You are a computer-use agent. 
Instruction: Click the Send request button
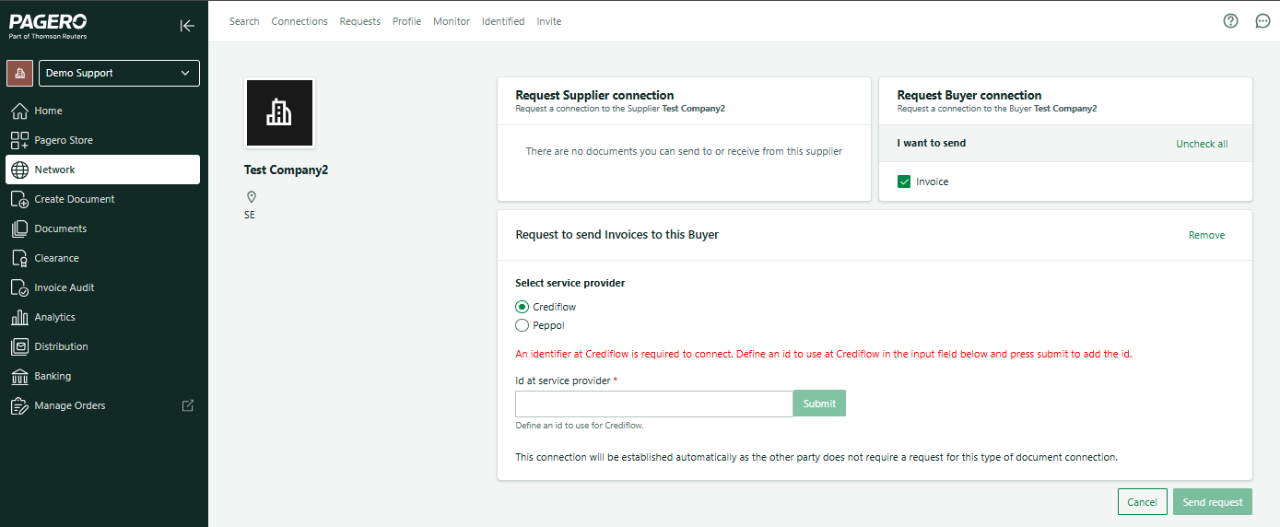point(1212,502)
